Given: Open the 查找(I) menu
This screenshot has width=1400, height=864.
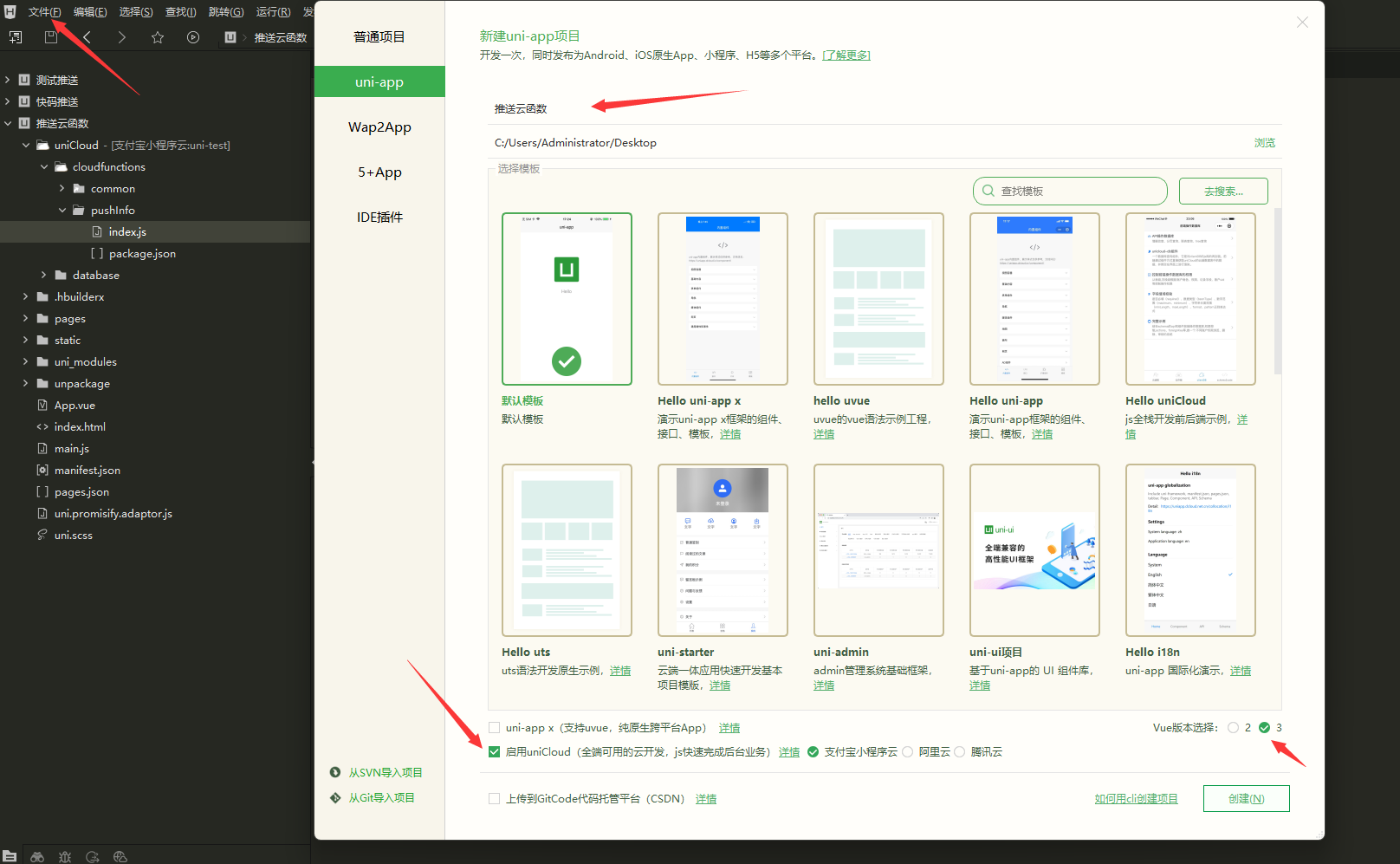Looking at the screenshot, I should [181, 12].
